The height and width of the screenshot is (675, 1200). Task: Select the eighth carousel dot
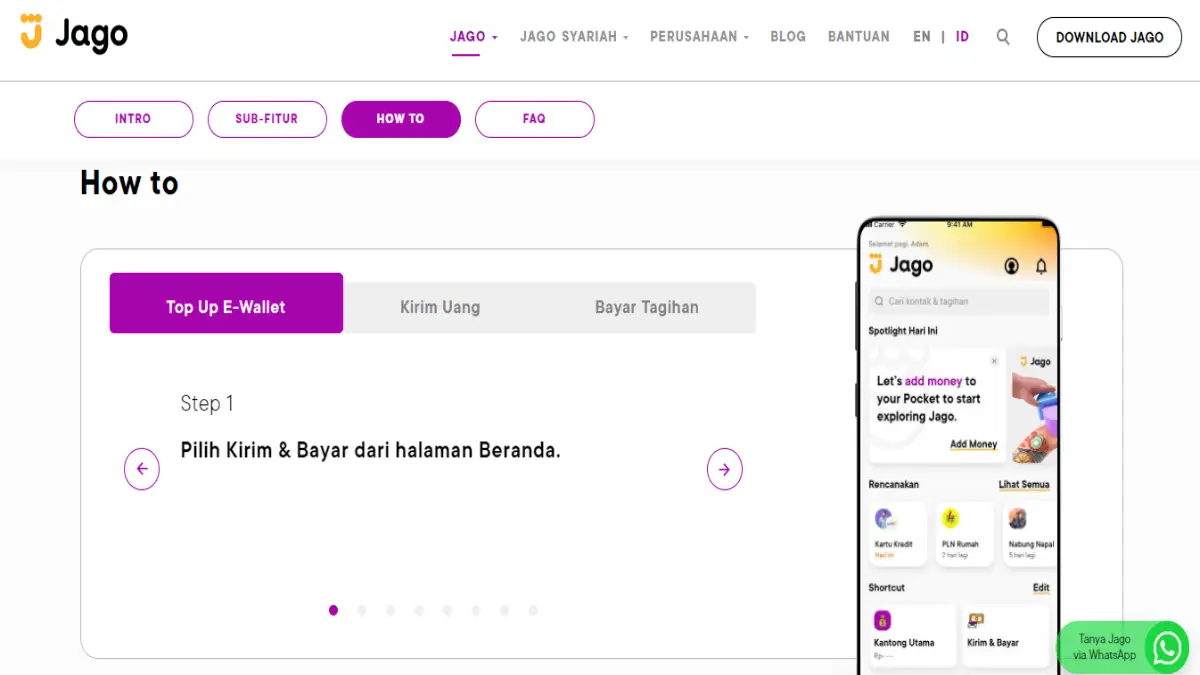(x=533, y=610)
